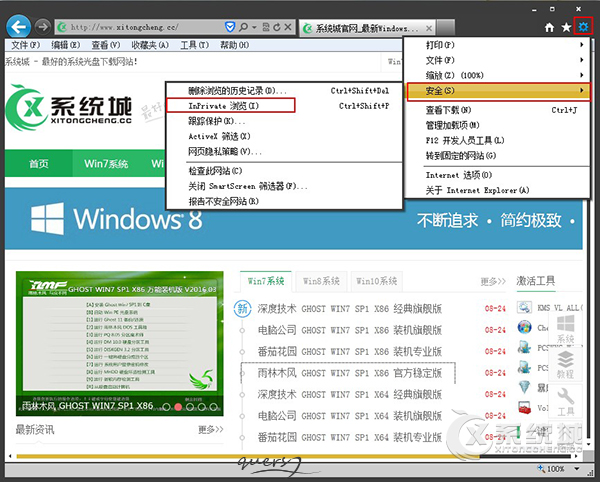The image size is (600, 482).
Task: Select the highlighted red carousel dot
Action: coord(178,407)
